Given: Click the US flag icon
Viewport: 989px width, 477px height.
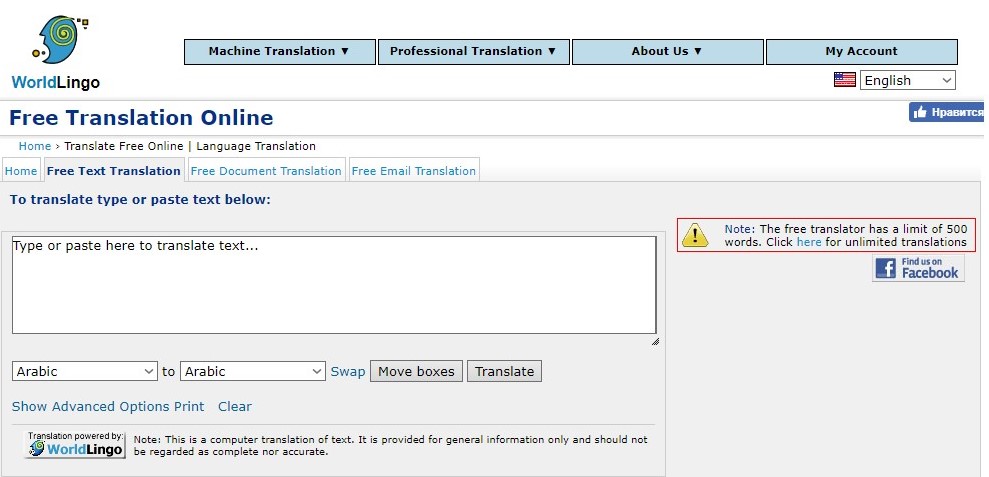Looking at the screenshot, I should (845, 80).
